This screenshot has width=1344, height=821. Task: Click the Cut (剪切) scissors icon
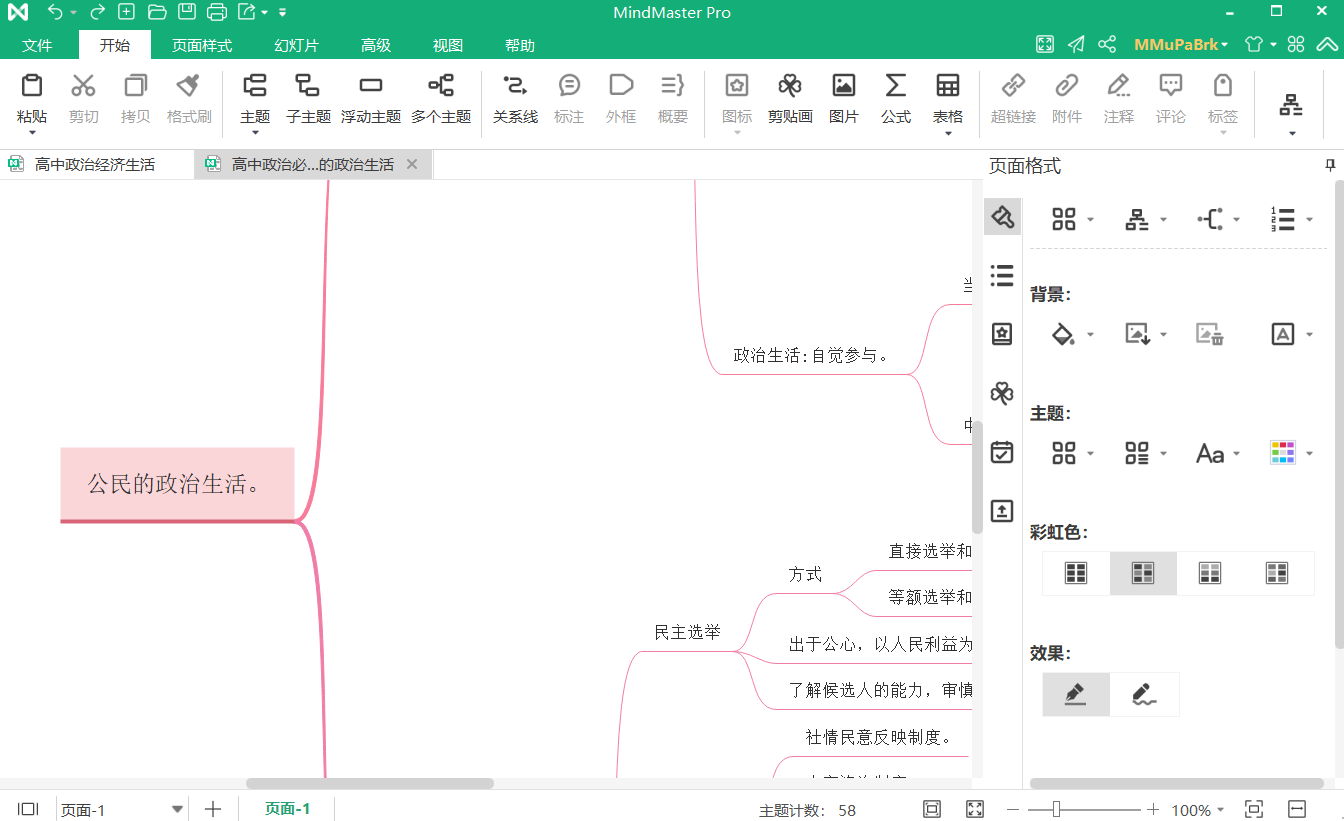click(84, 86)
